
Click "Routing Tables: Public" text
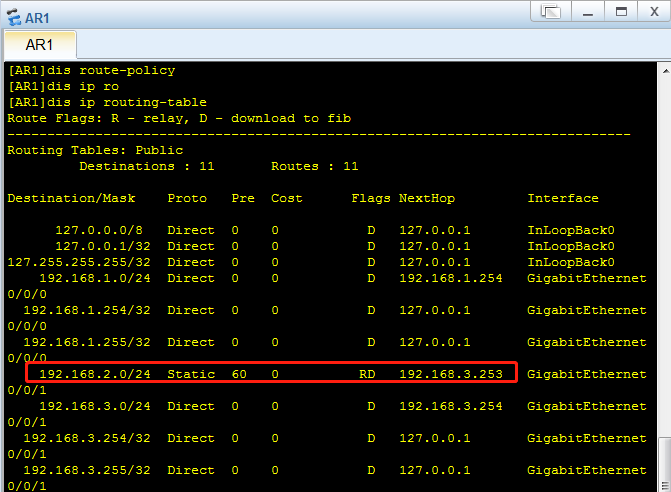coord(95,150)
